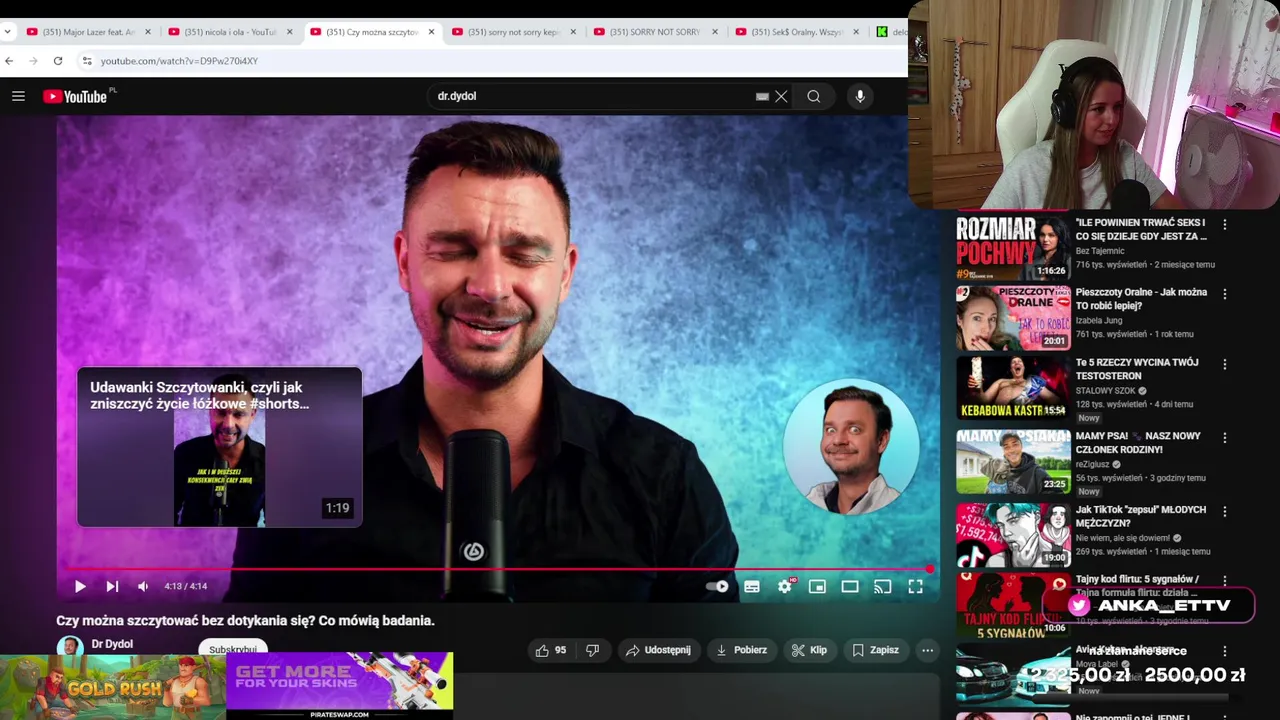Viewport: 1280px width, 720px height.
Task: Click the Pobierz download button
Action: tap(741, 650)
